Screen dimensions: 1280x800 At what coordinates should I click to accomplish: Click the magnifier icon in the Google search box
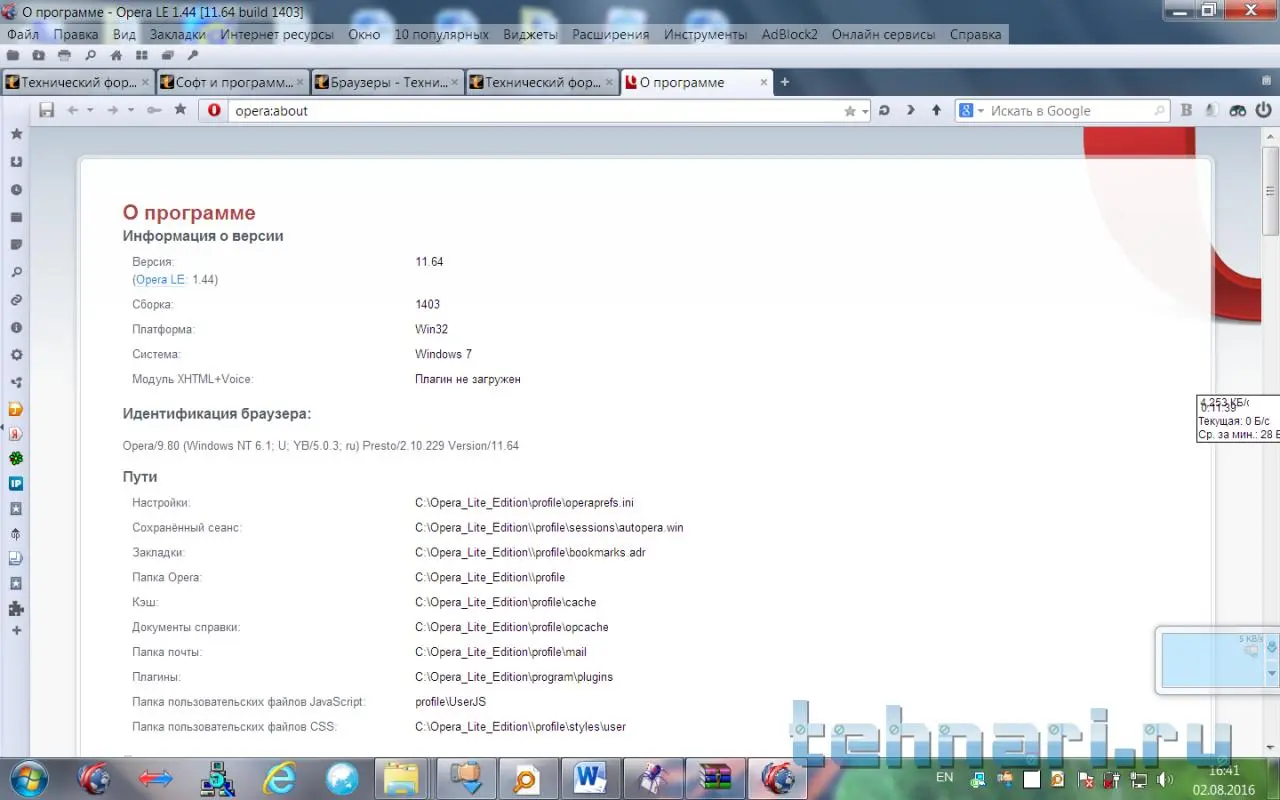point(1159,111)
